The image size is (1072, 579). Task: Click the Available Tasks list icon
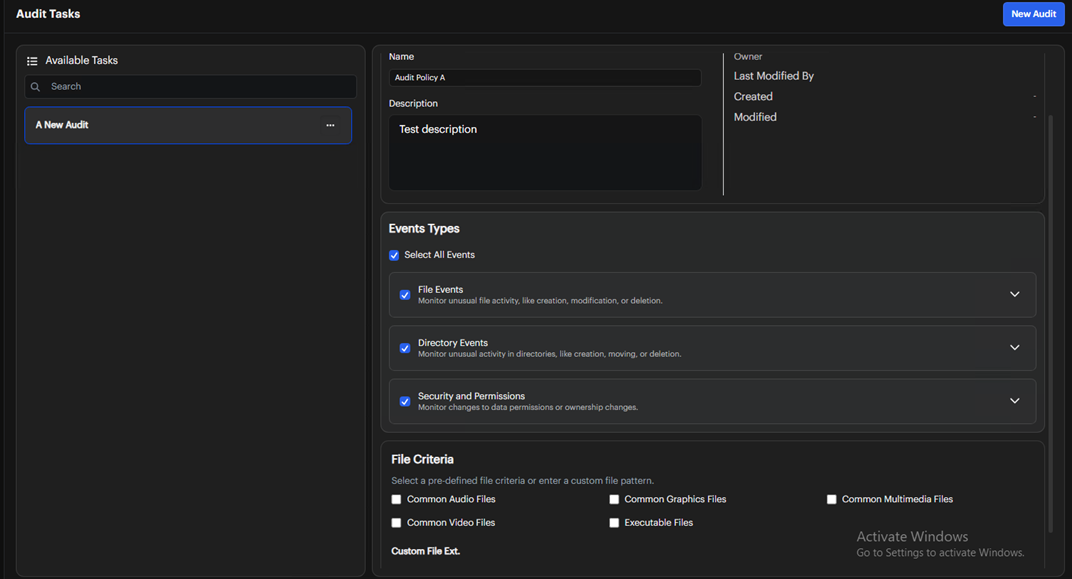pos(32,61)
